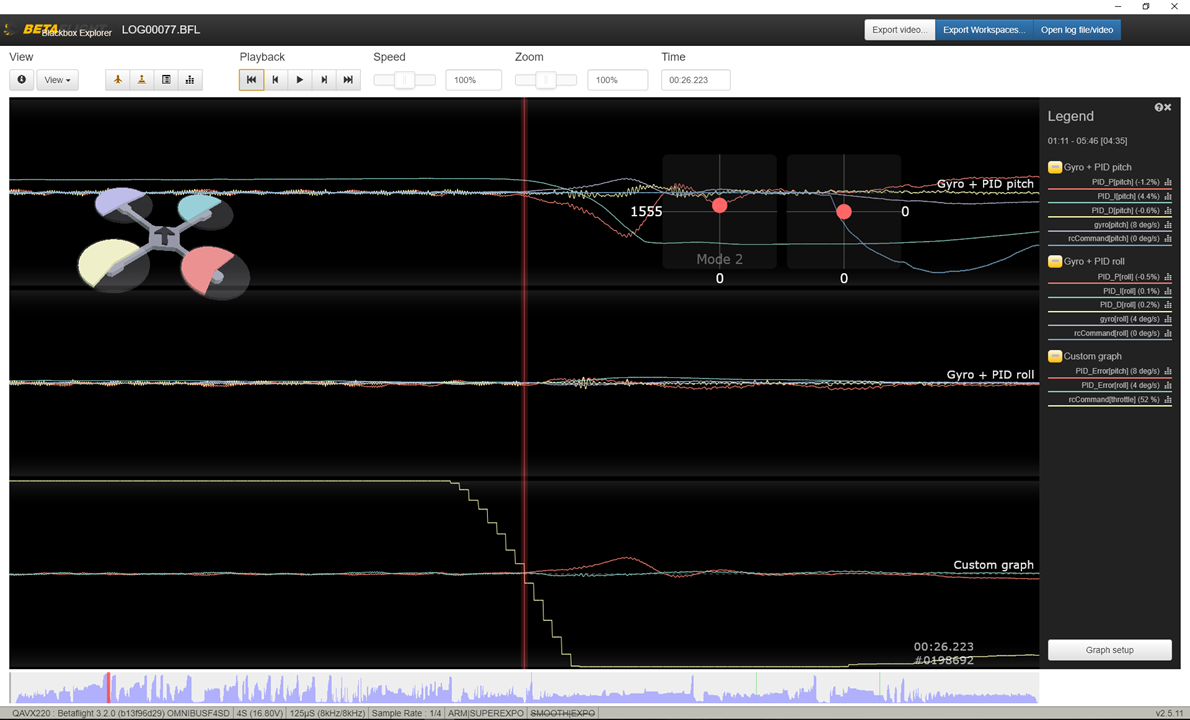Collapse the Gyro + PID pitch group
The width and height of the screenshot is (1190, 720).
1055,167
